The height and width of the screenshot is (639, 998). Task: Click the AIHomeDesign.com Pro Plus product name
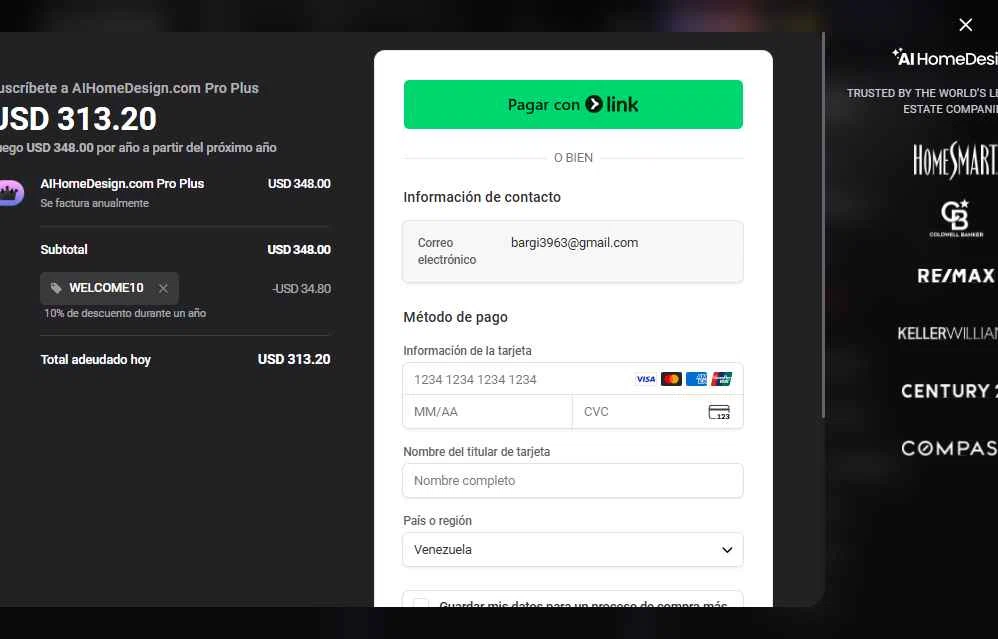pyautogui.click(x=122, y=183)
